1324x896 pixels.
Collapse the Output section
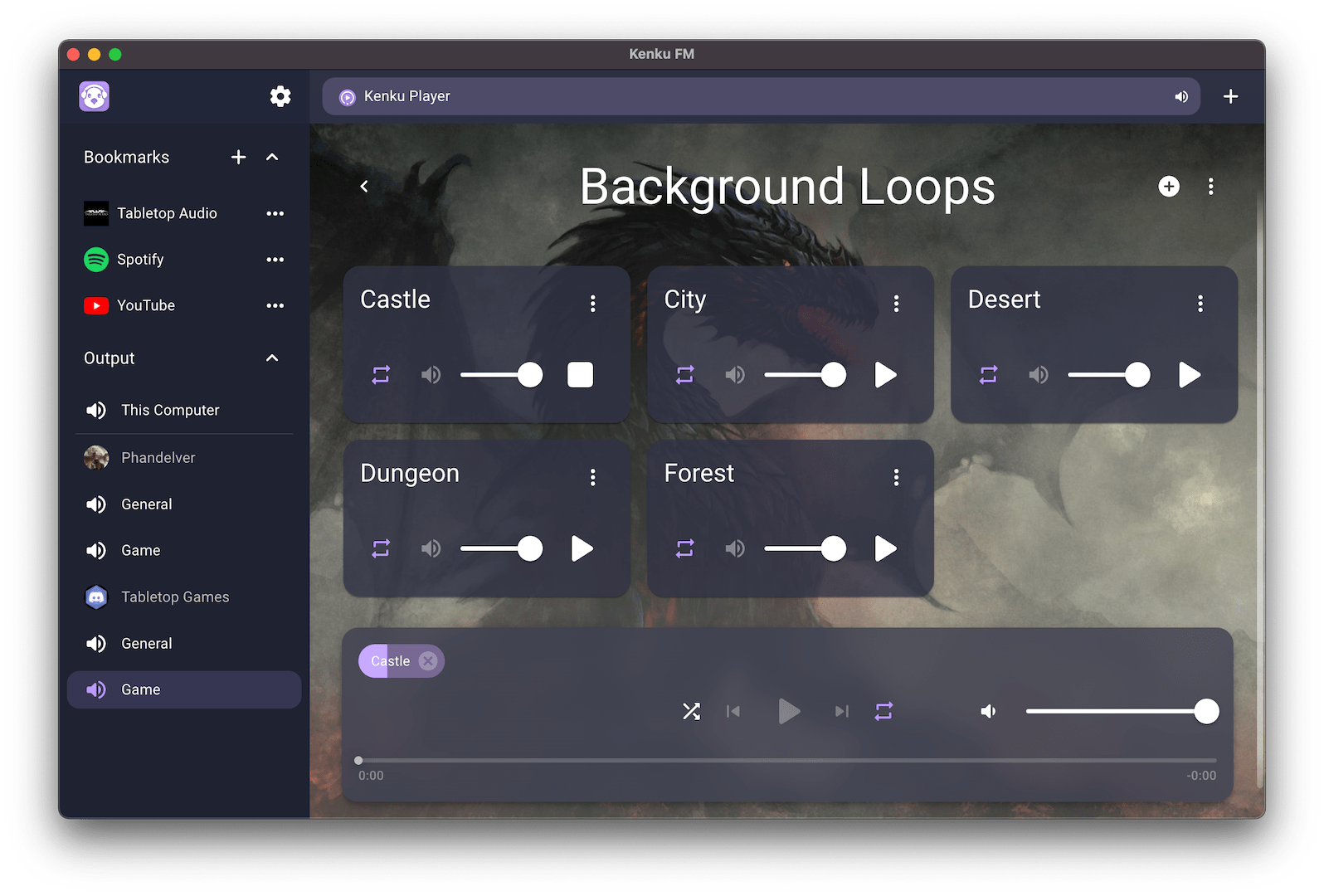[x=272, y=358]
